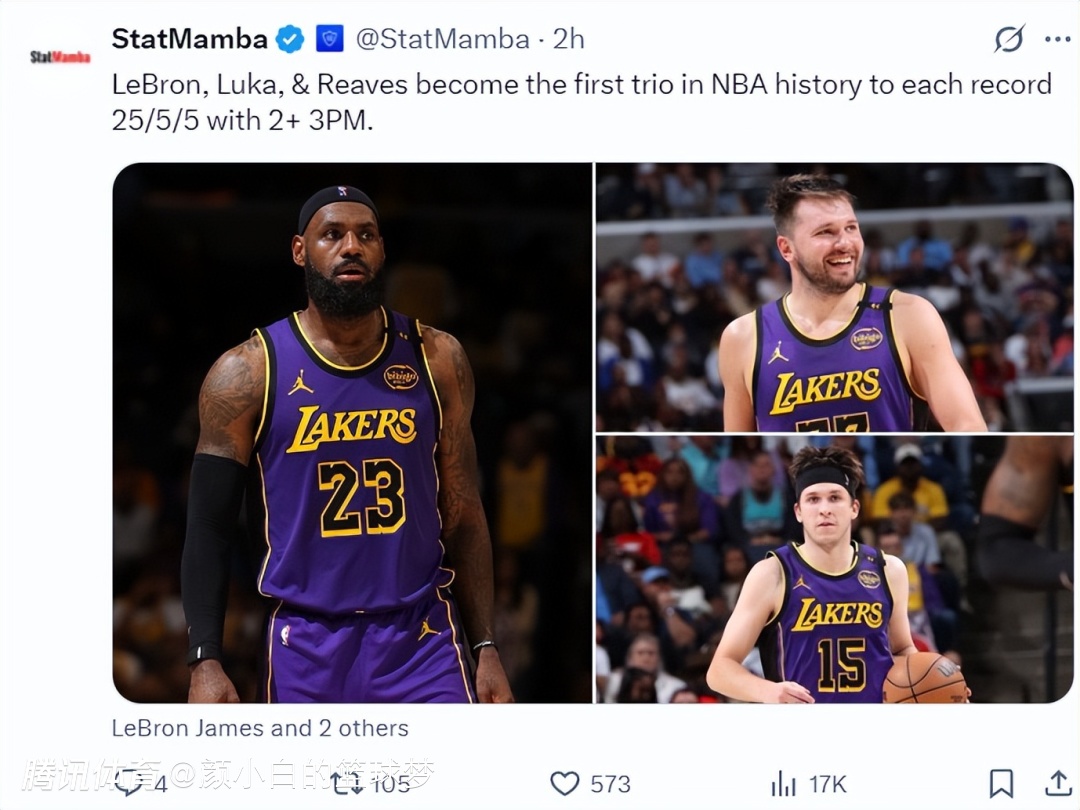
Task: Click the 17K views count
Action: click(827, 783)
